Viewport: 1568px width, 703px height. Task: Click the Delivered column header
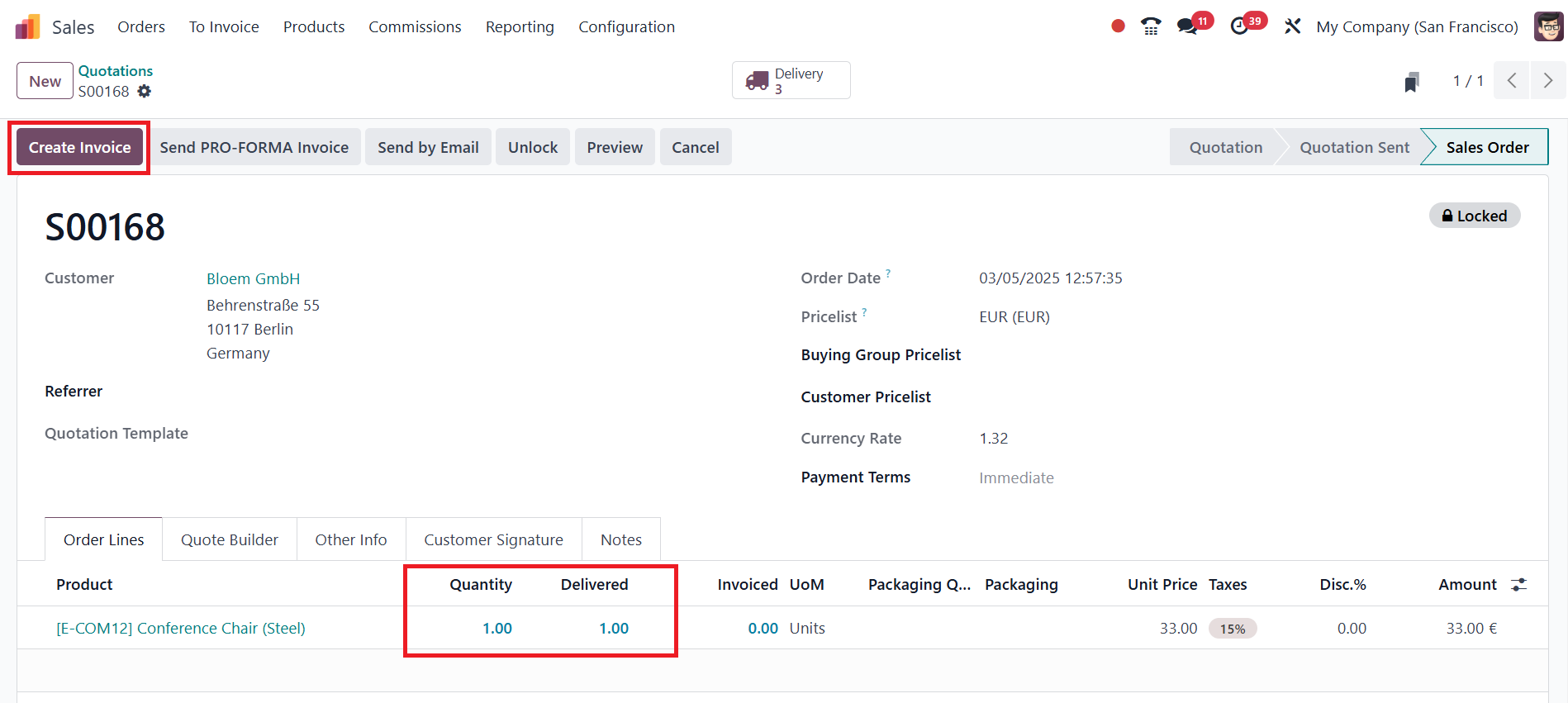[595, 585]
